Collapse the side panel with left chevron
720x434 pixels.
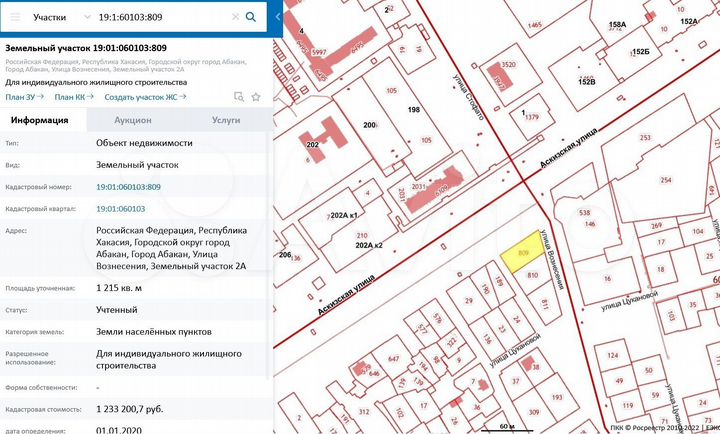click(x=277, y=17)
